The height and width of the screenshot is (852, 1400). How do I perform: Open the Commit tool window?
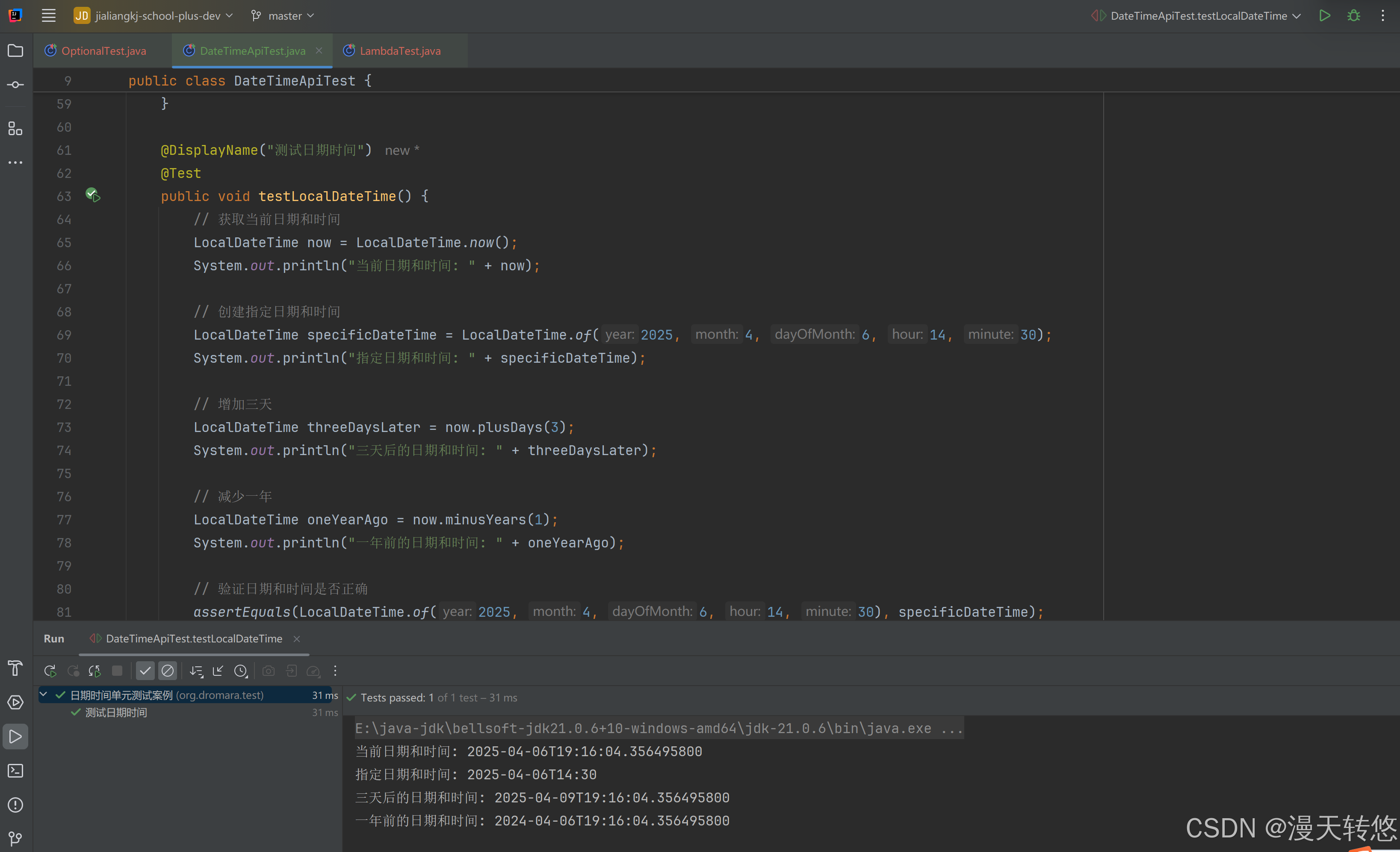pyautogui.click(x=15, y=85)
